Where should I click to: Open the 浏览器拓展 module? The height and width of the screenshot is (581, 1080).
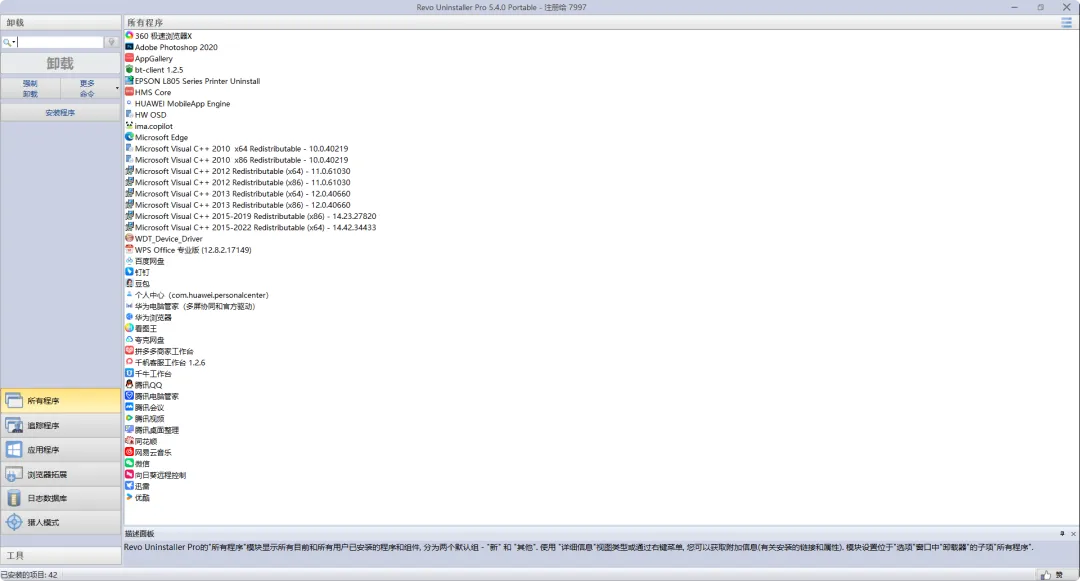click(60, 474)
